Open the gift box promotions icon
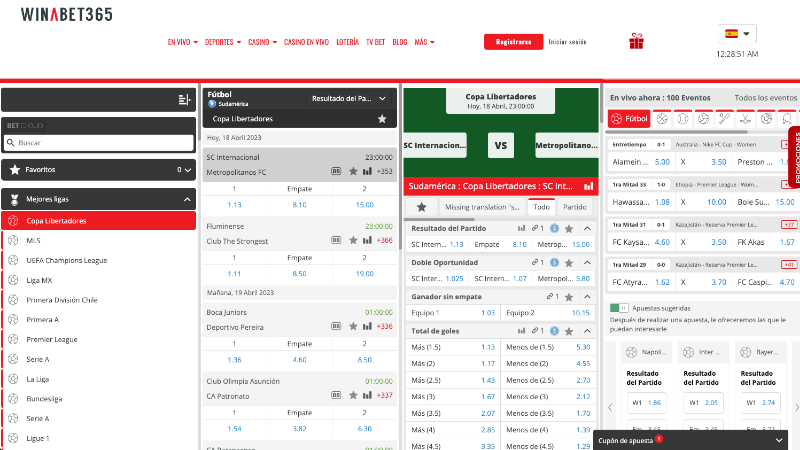800x450 pixels. (636, 41)
